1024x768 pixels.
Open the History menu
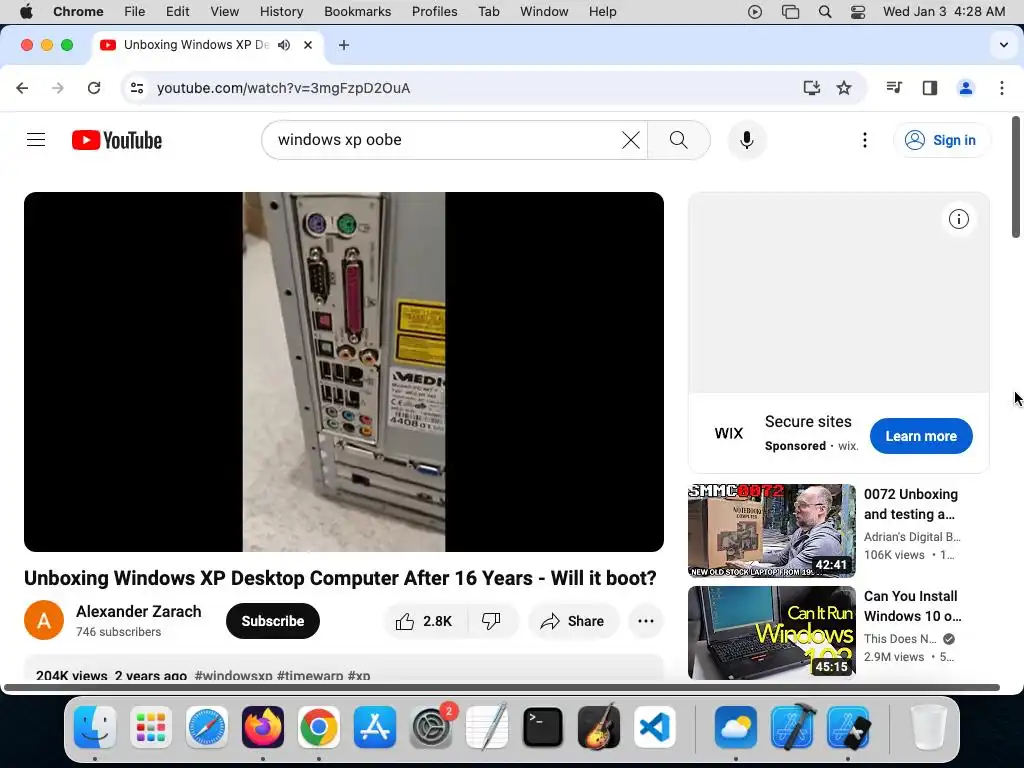pyautogui.click(x=281, y=12)
